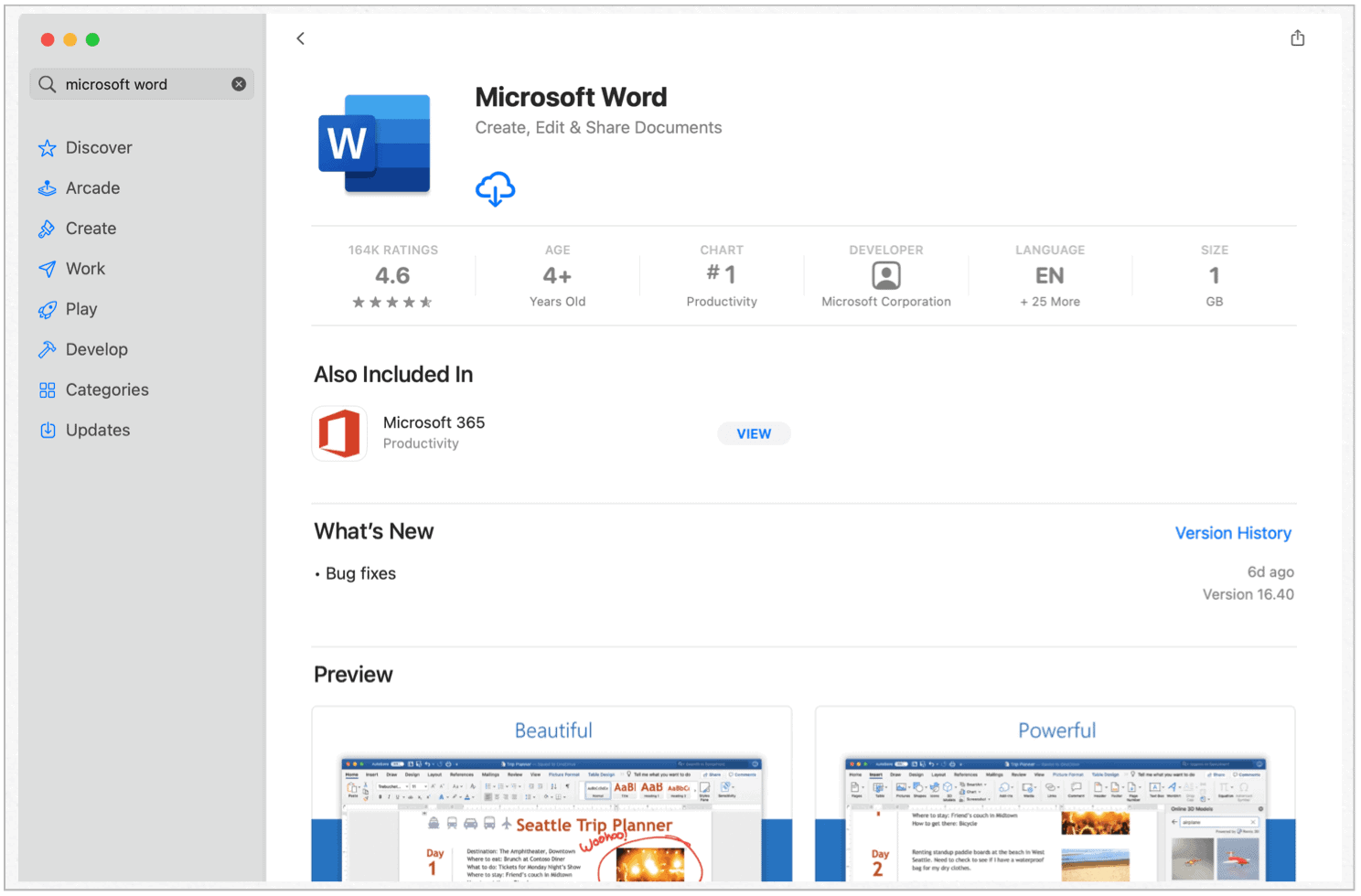
Task: Go to the Work section
Action: tap(85, 269)
